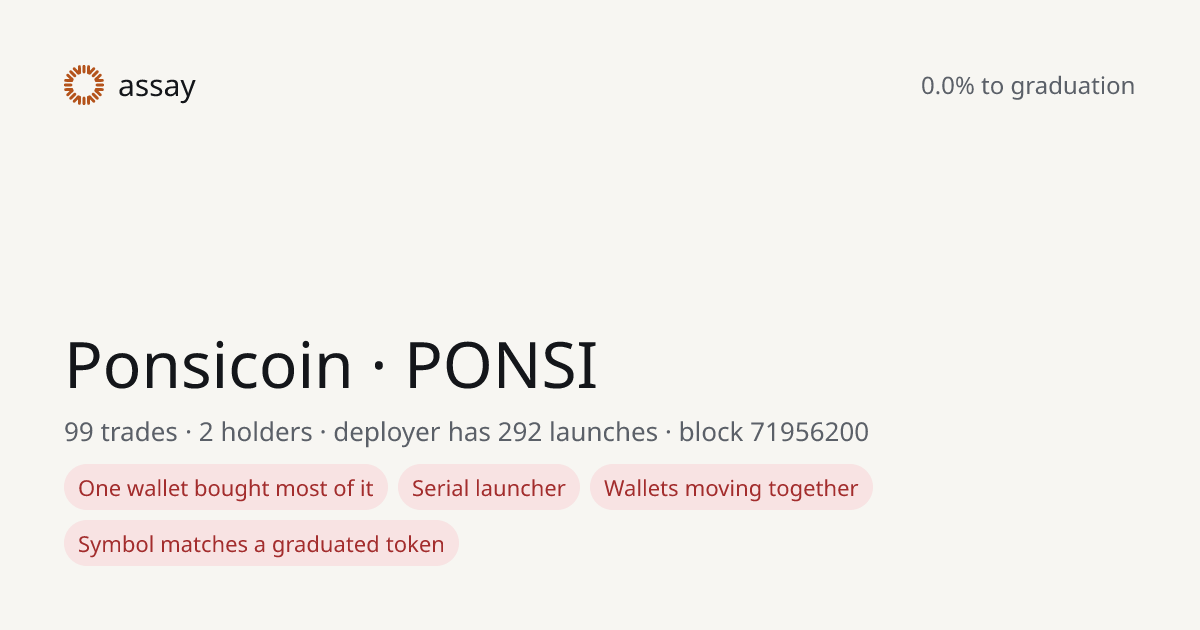1200x630 pixels.
Task: Select the "0.0% to graduation" status
Action: 1028,86
